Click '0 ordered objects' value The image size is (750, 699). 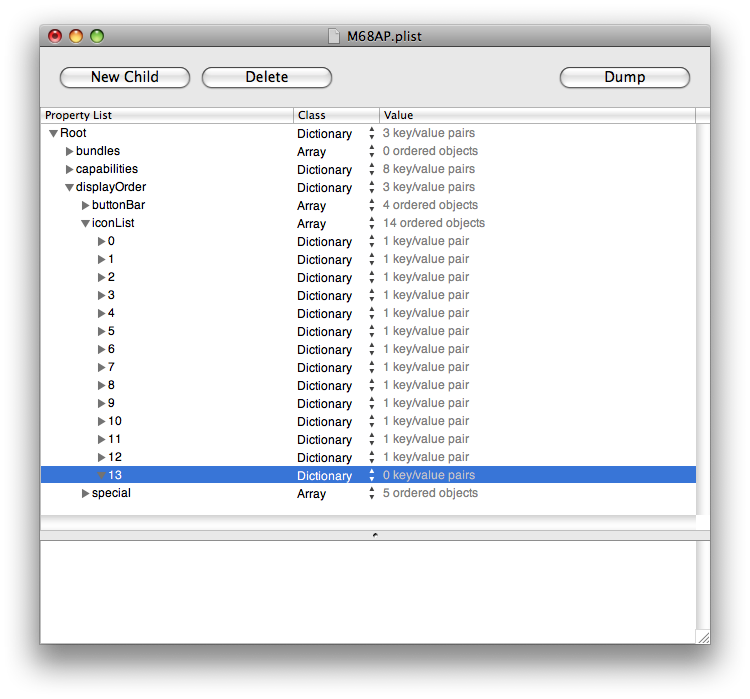pos(430,151)
